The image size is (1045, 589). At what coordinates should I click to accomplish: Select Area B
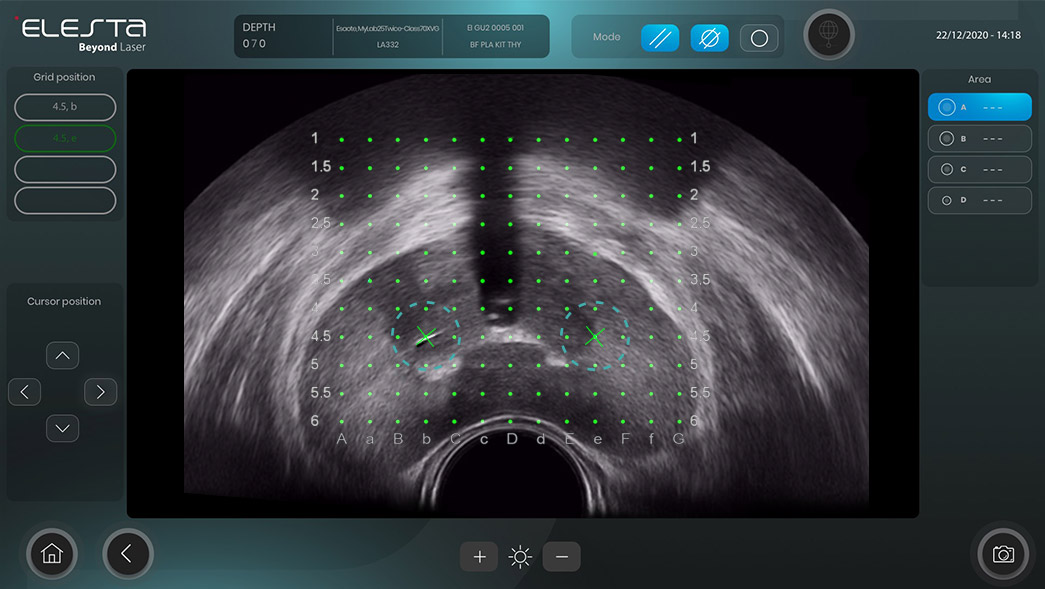coord(979,138)
